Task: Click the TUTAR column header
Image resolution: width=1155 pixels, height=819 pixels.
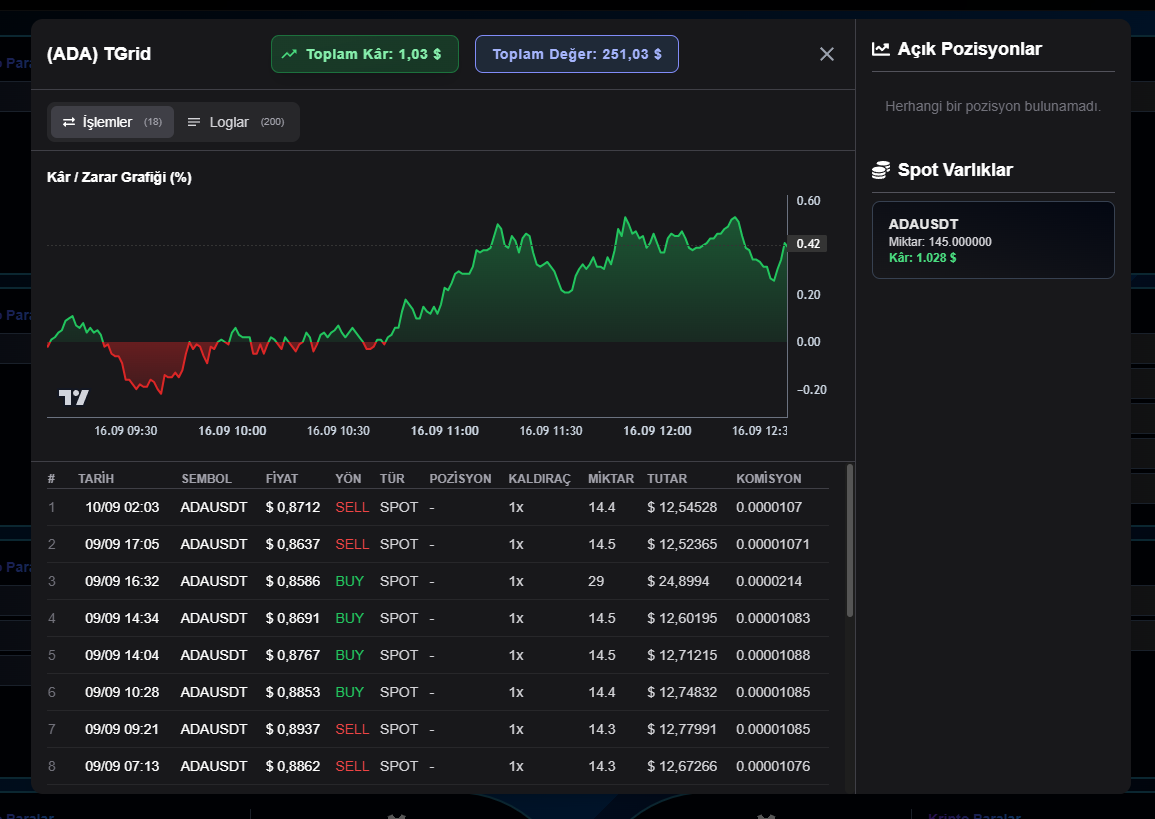Action: (667, 479)
